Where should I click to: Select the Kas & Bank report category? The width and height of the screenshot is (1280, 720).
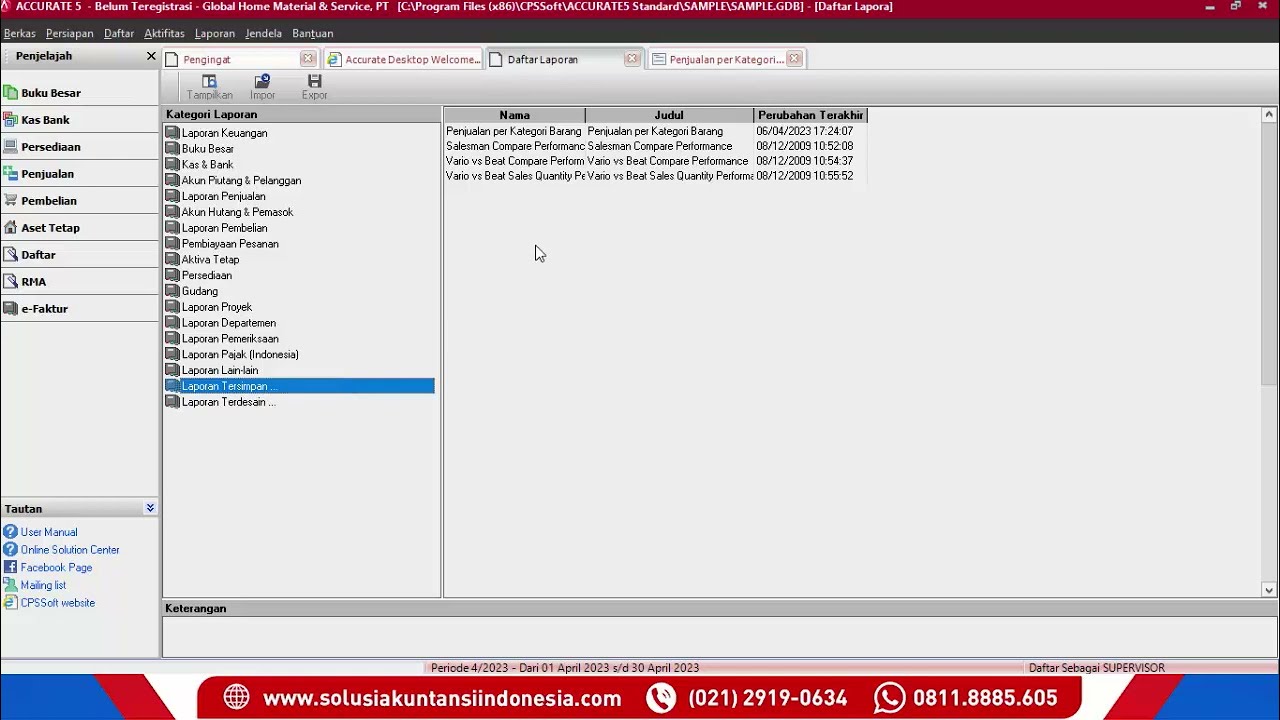[x=207, y=165]
